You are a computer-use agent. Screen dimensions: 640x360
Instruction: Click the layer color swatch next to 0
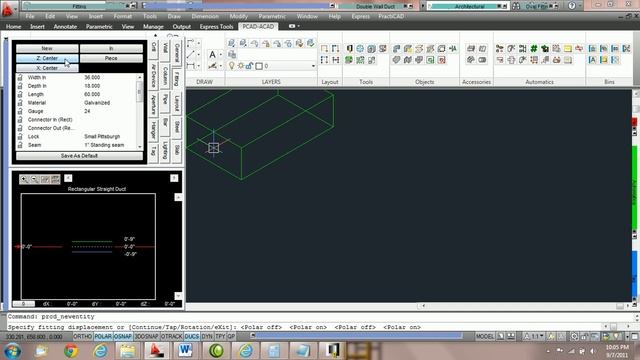click(x=259, y=66)
